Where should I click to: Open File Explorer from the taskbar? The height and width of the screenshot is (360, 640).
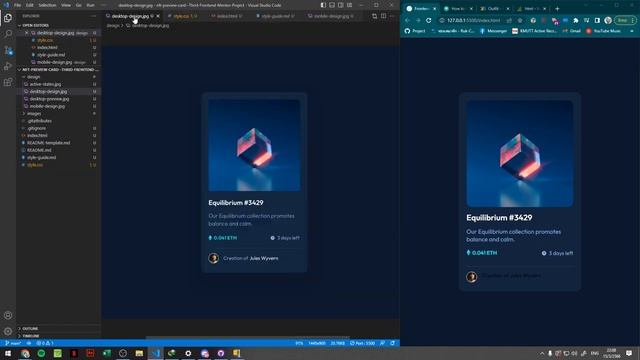pyautogui.click(x=139, y=353)
